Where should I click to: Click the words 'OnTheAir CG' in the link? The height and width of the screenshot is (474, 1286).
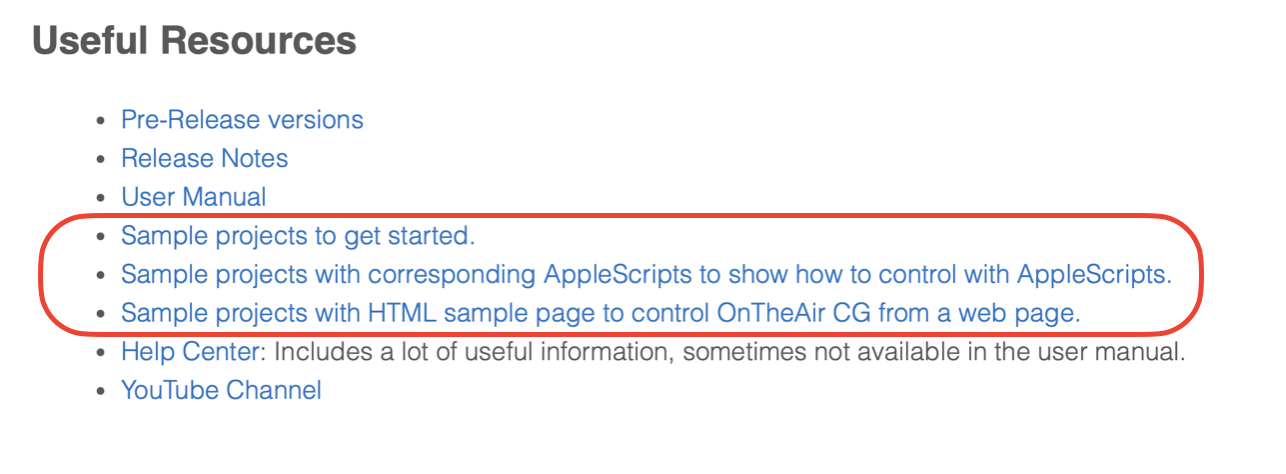796,313
